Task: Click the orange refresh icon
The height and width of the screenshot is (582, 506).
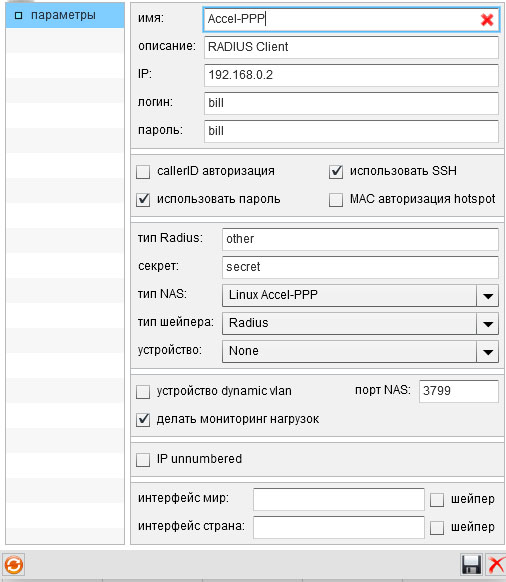Action: [14, 565]
